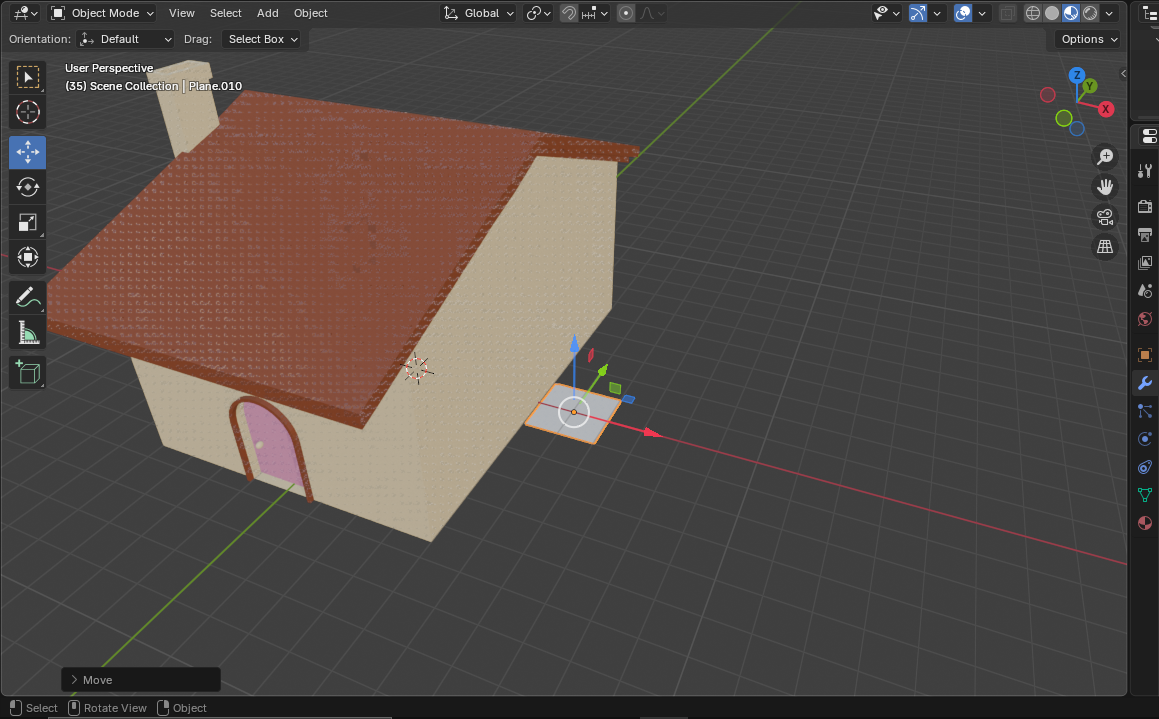This screenshot has height=719, width=1159.
Task: Select the Scale tool
Action: (x=28, y=222)
